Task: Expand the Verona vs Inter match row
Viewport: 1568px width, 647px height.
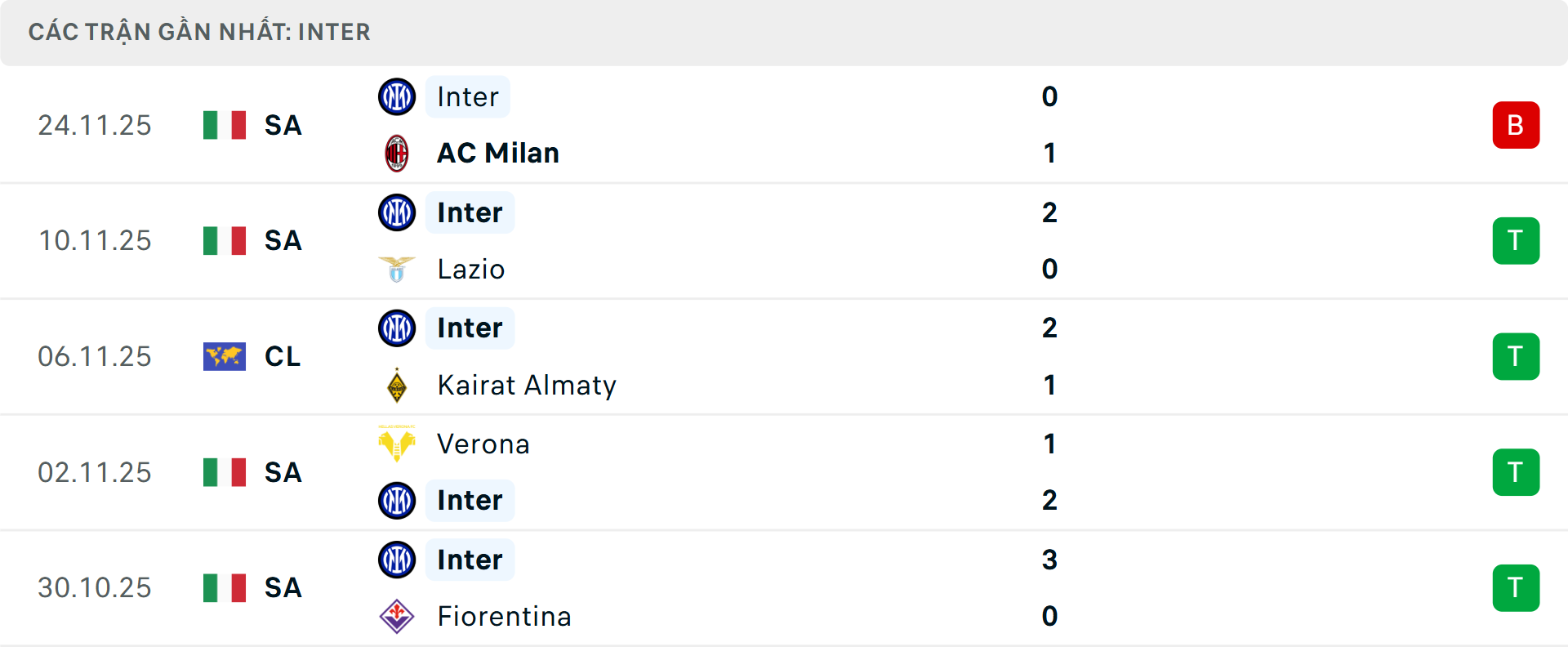Action: pyautogui.click(x=784, y=471)
